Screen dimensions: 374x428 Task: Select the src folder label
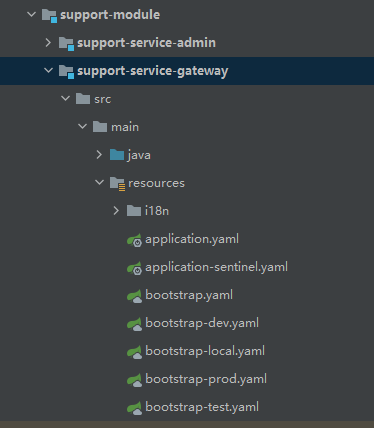point(103,99)
